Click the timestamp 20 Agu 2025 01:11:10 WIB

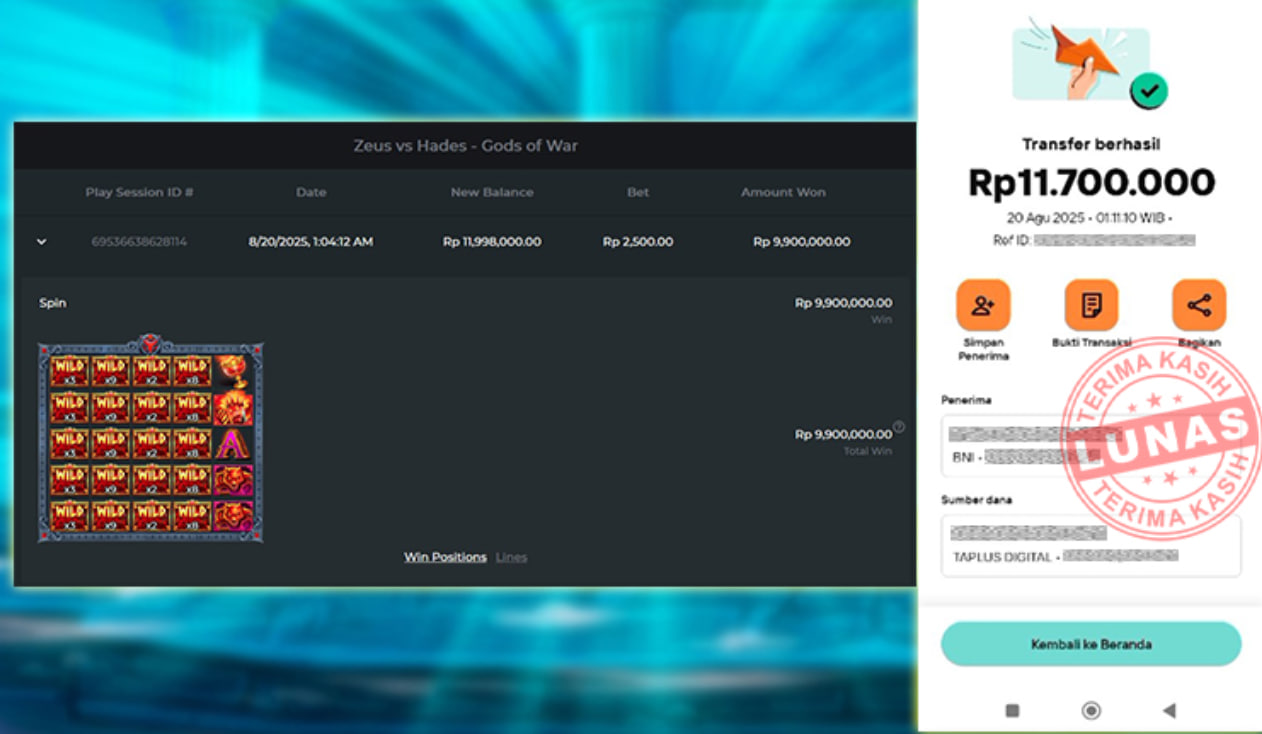pos(1089,217)
